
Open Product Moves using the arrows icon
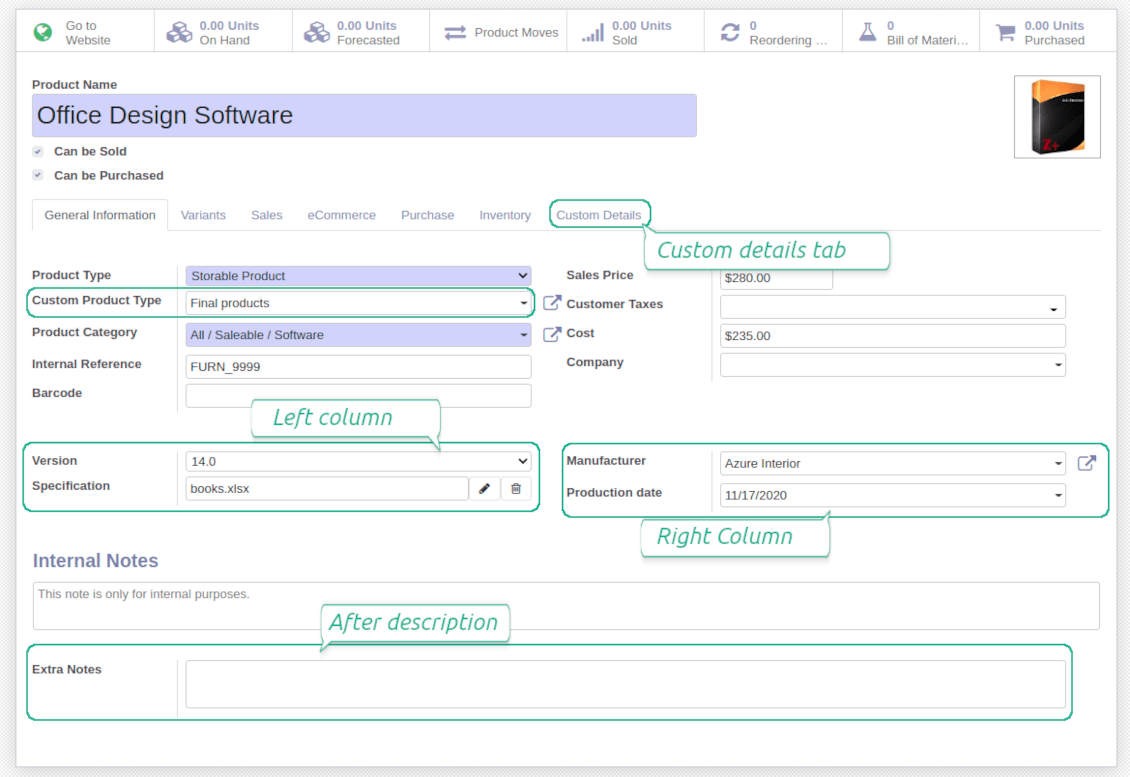pyautogui.click(x=455, y=31)
